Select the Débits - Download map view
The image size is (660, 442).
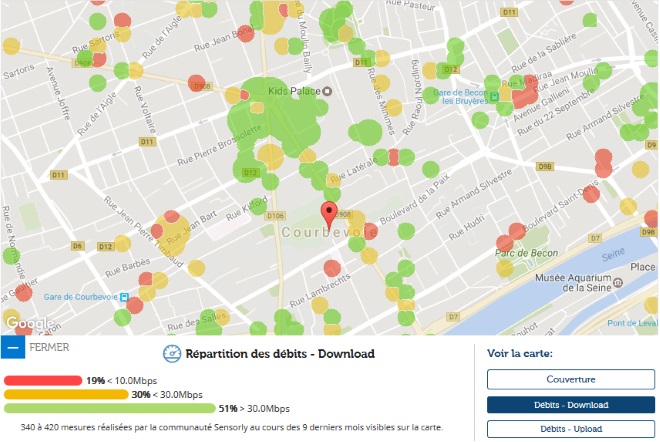571,404
